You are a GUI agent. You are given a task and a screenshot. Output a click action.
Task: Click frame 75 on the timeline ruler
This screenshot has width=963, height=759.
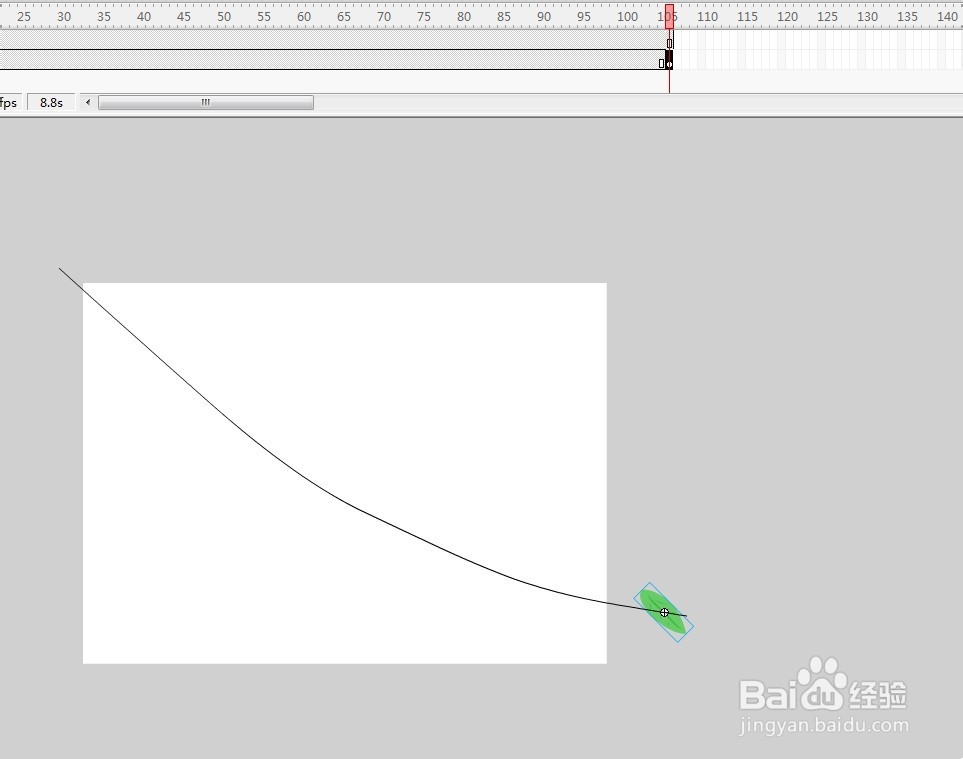tap(424, 17)
